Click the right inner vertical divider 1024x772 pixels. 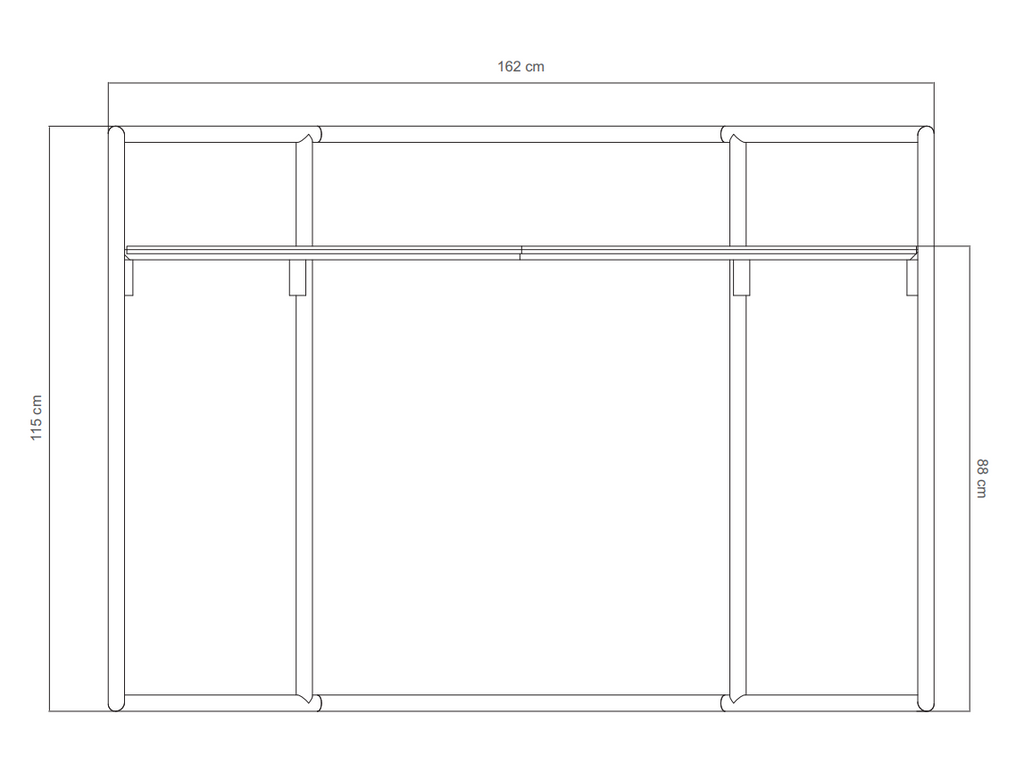[738, 418]
